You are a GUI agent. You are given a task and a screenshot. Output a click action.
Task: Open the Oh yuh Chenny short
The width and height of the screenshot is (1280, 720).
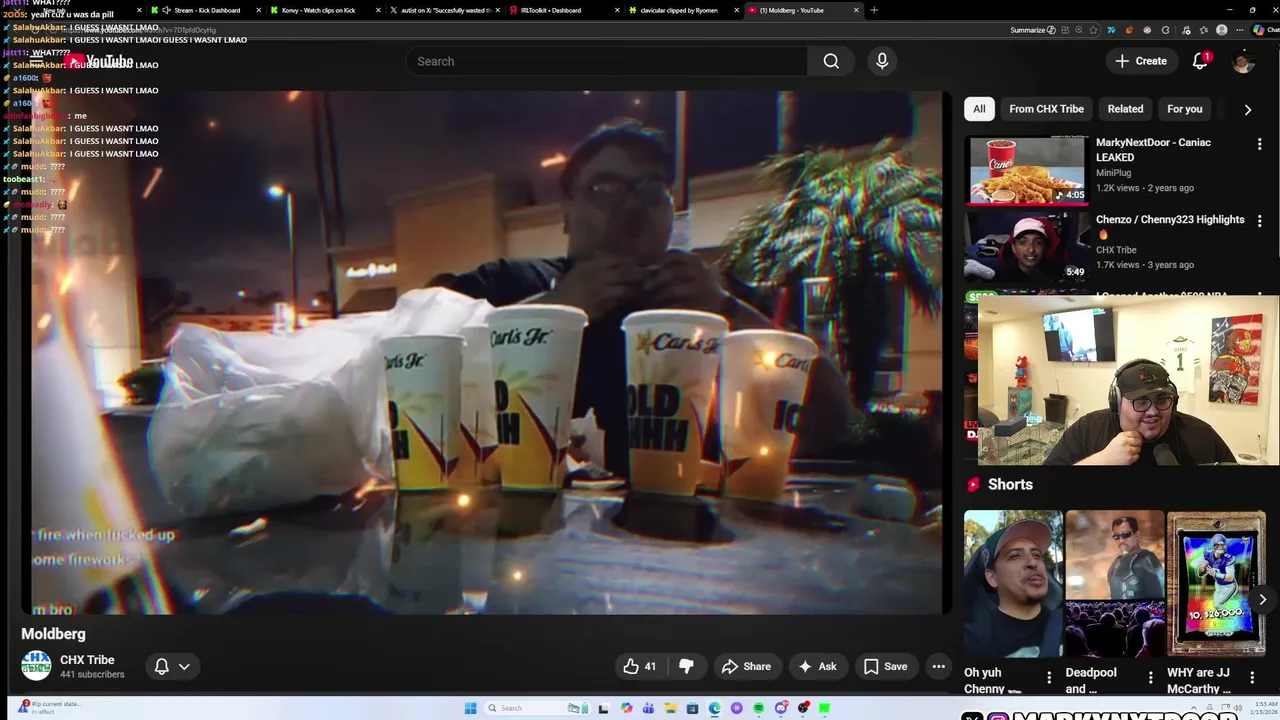tap(1013, 583)
